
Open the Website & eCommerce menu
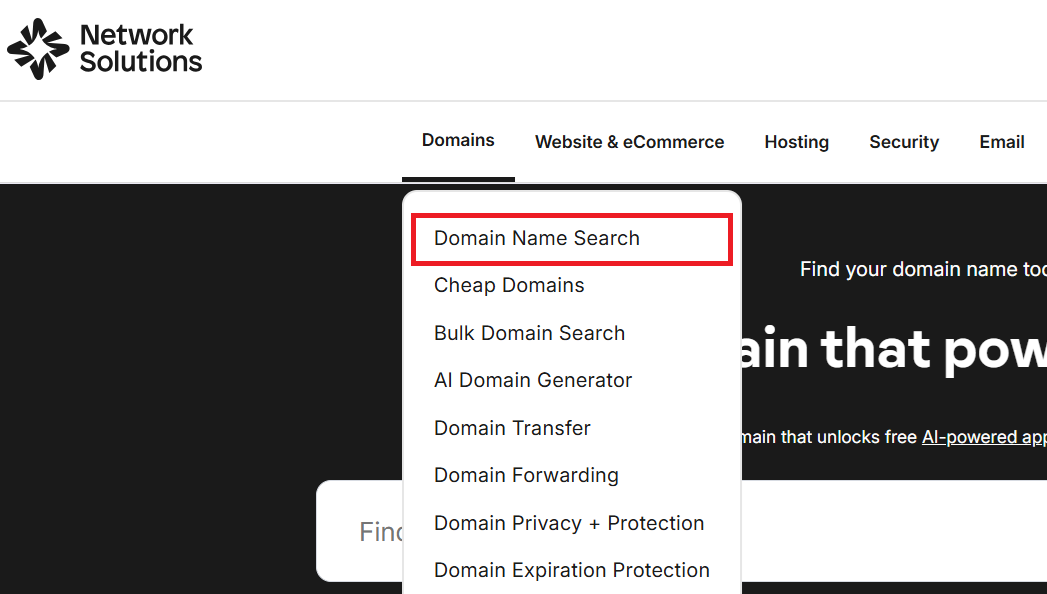(629, 142)
